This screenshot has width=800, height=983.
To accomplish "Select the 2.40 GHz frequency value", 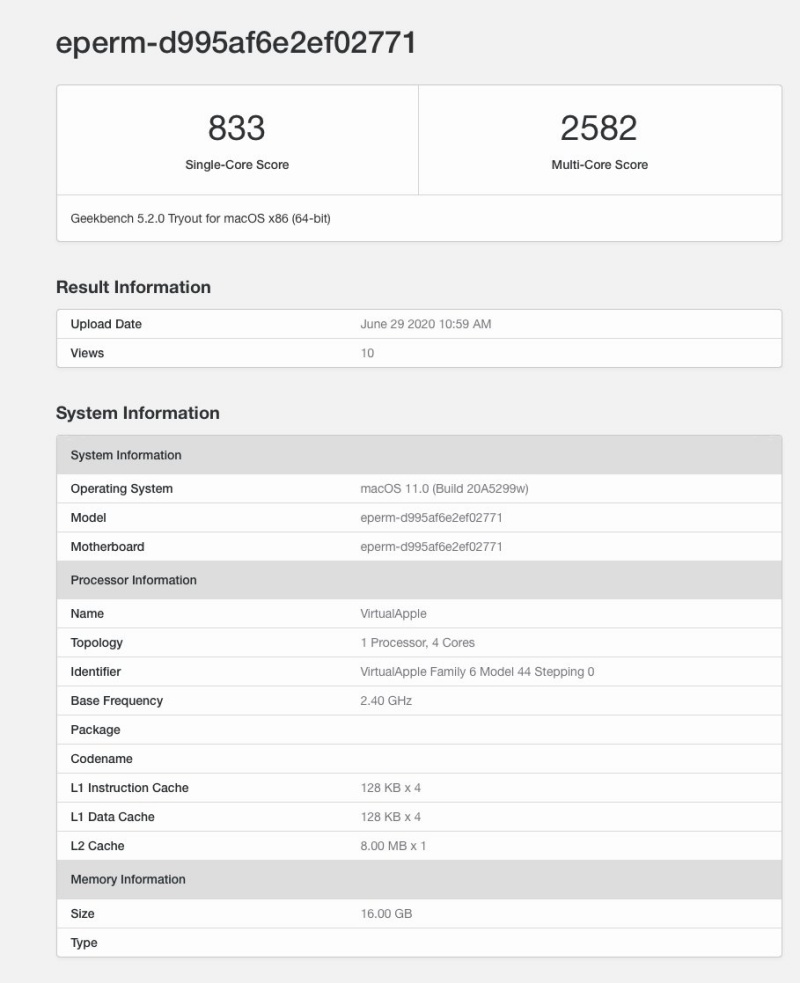I will click(386, 701).
